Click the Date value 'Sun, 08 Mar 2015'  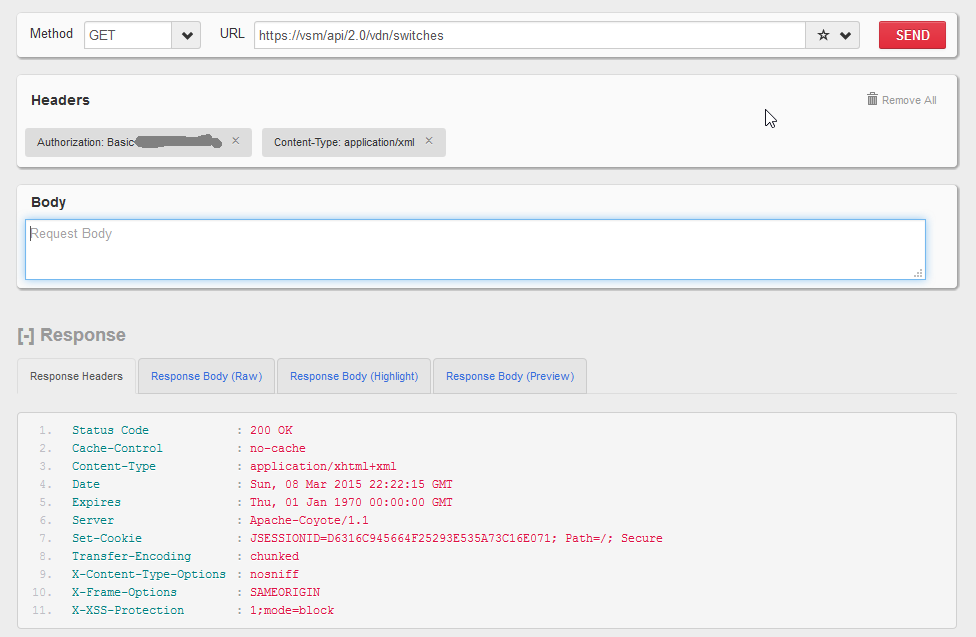(351, 484)
